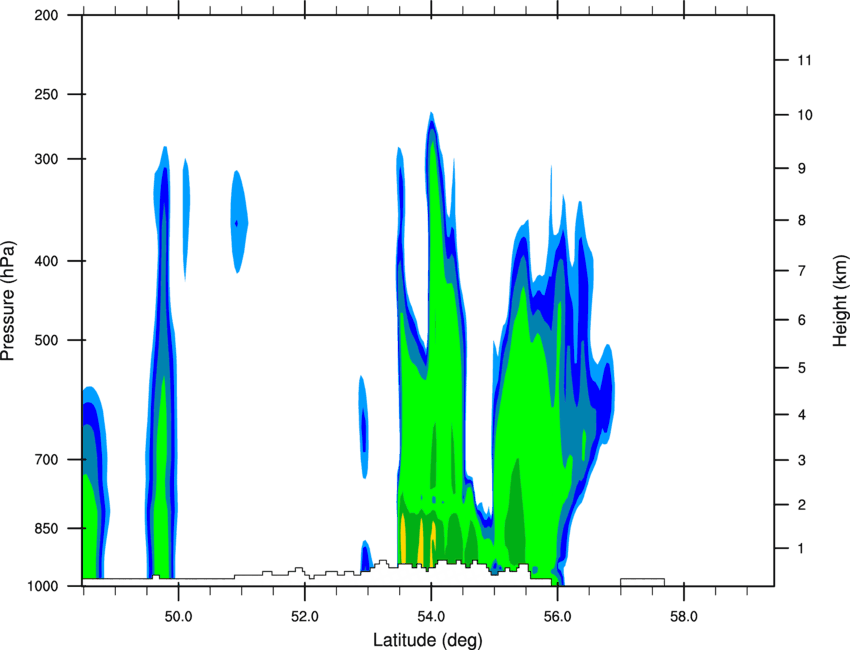Click the 'Latitude (deg)' axis title
This screenshot has width=850, height=650.
tap(427, 640)
